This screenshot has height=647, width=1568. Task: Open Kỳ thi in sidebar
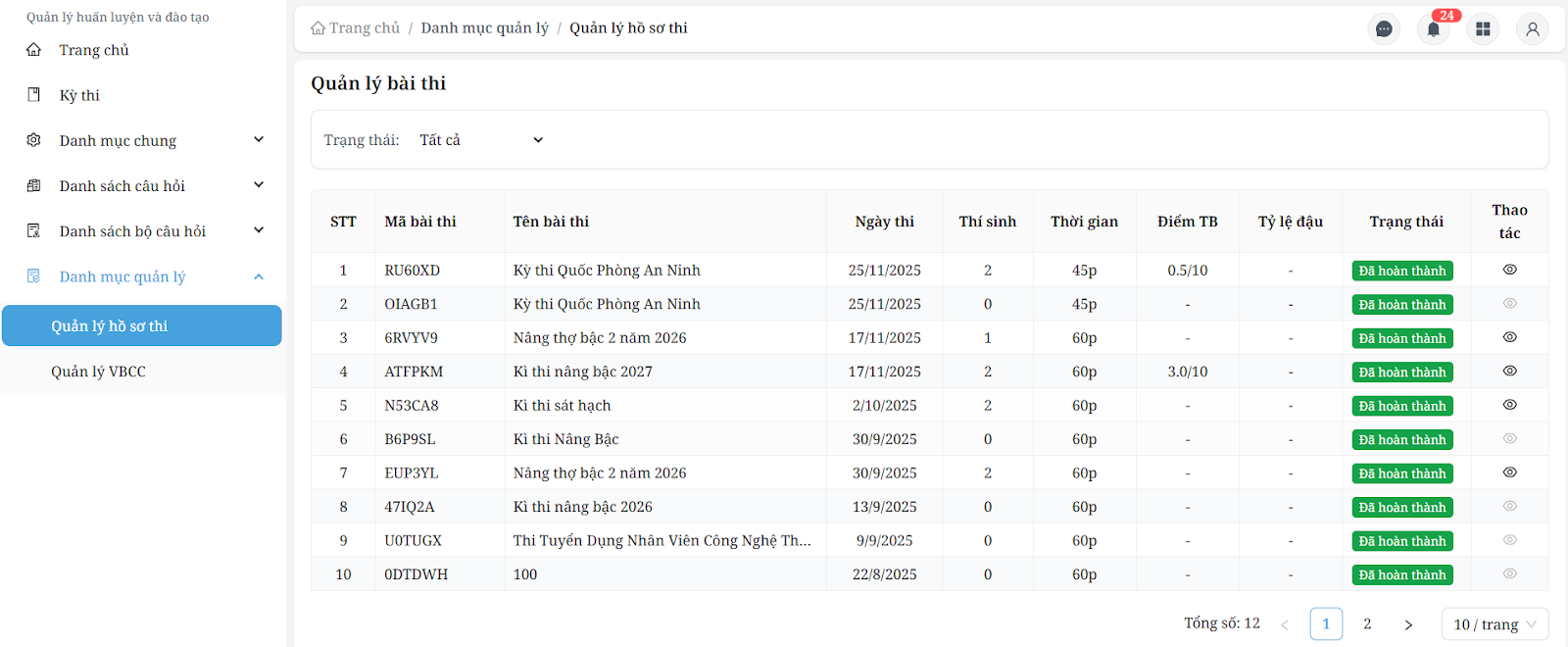(79, 95)
